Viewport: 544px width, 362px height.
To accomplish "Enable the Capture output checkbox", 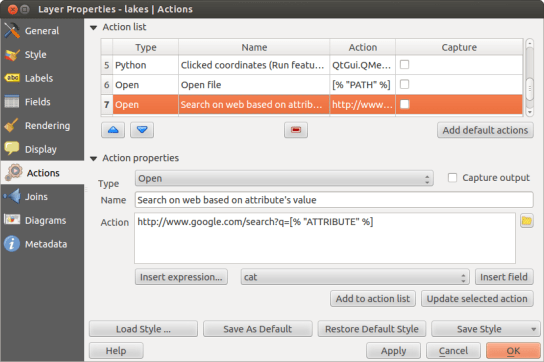I will [452, 178].
